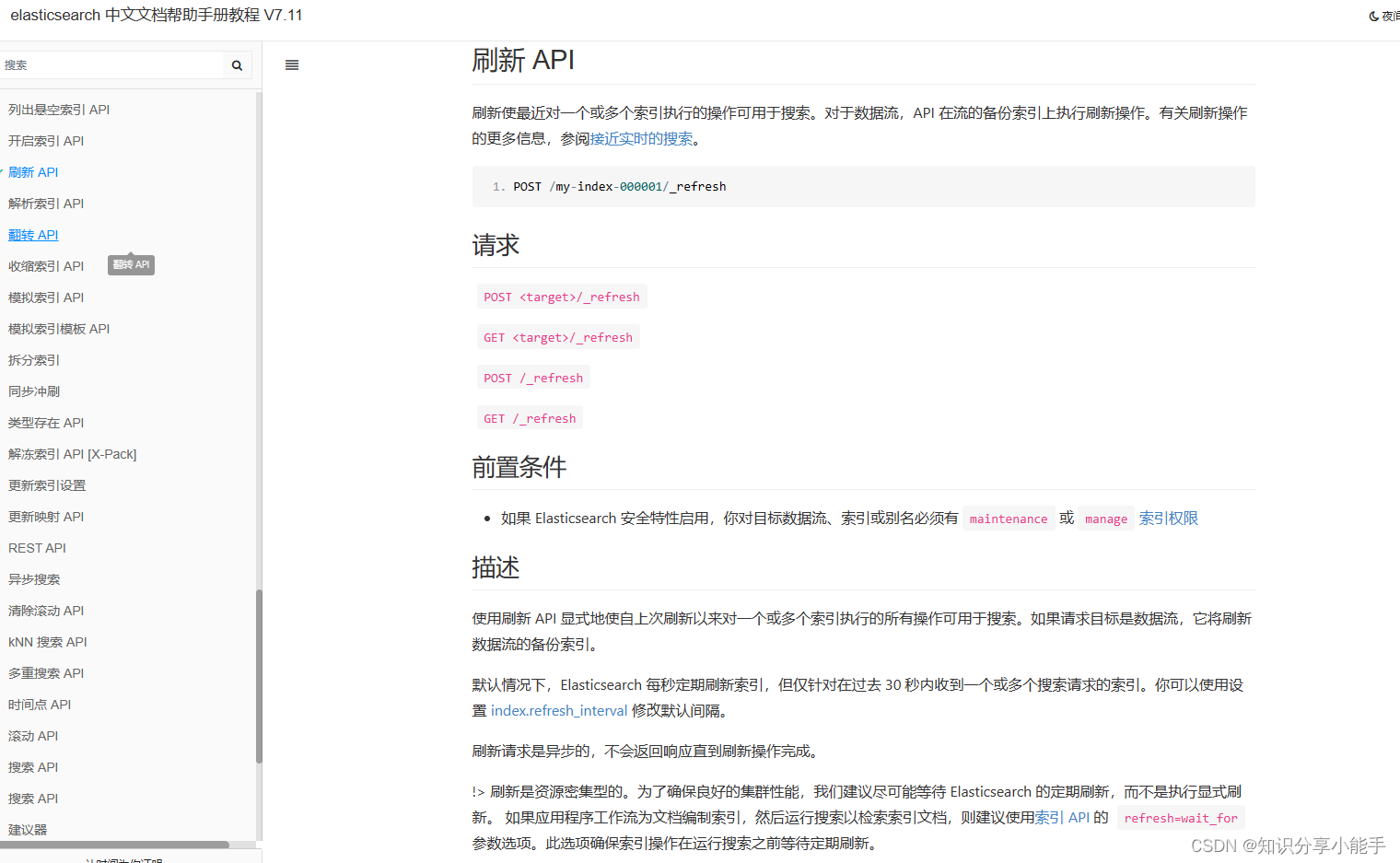The width and height of the screenshot is (1400, 863).
Task: Click the sidebar horizontal scrollbar thumb
Action: pyautogui.click(x=114, y=845)
